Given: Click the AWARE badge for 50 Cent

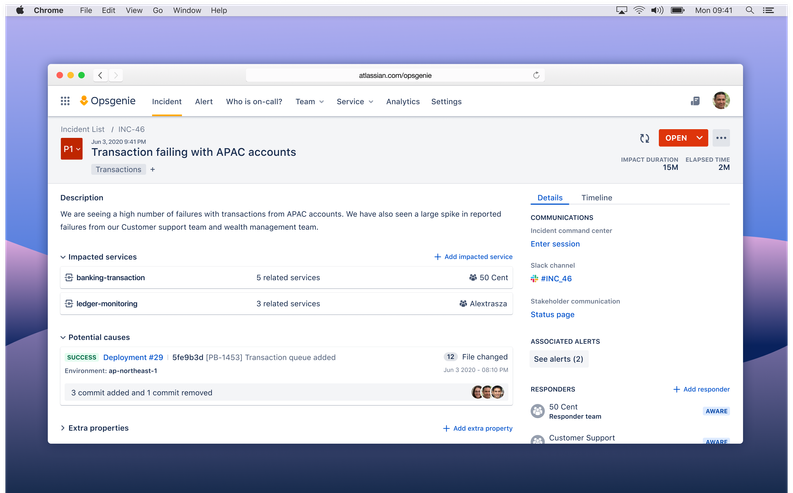Looking at the screenshot, I should [717, 411].
